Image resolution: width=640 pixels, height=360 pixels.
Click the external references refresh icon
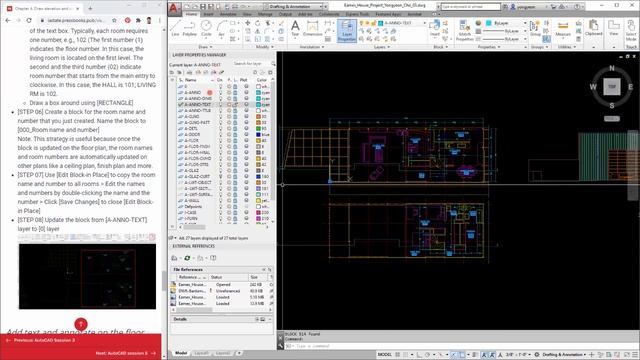[x=187, y=258]
